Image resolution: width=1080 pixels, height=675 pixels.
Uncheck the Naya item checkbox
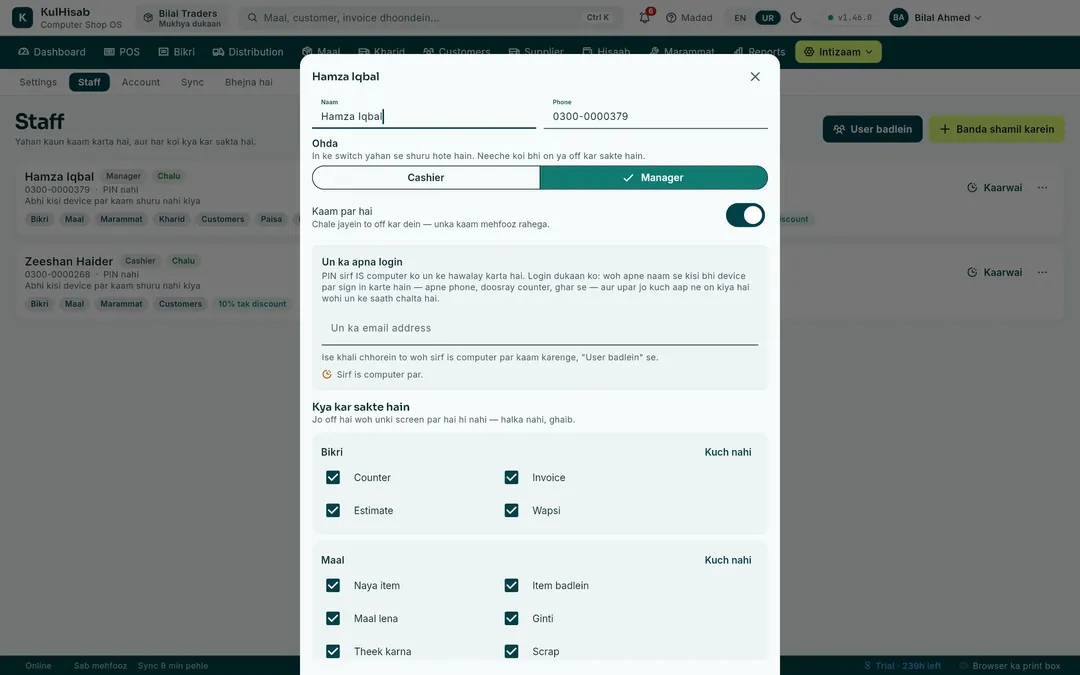(333, 585)
